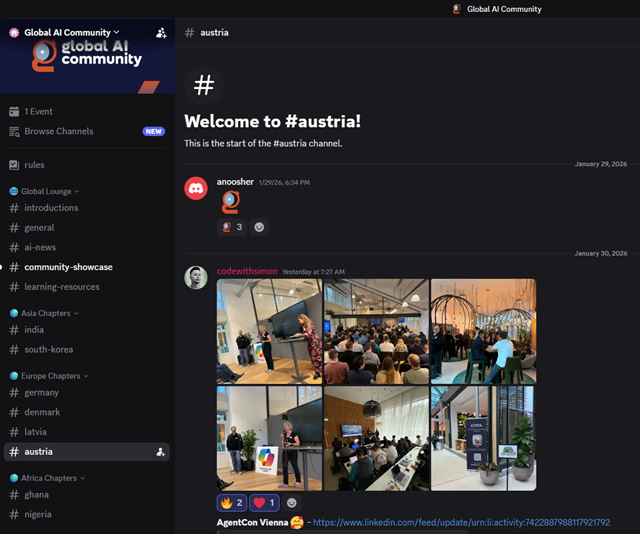Click the anoosher username

tap(235, 182)
